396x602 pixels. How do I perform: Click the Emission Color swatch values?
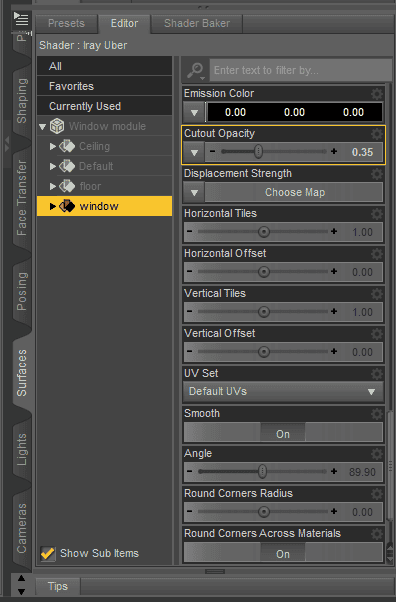295,112
